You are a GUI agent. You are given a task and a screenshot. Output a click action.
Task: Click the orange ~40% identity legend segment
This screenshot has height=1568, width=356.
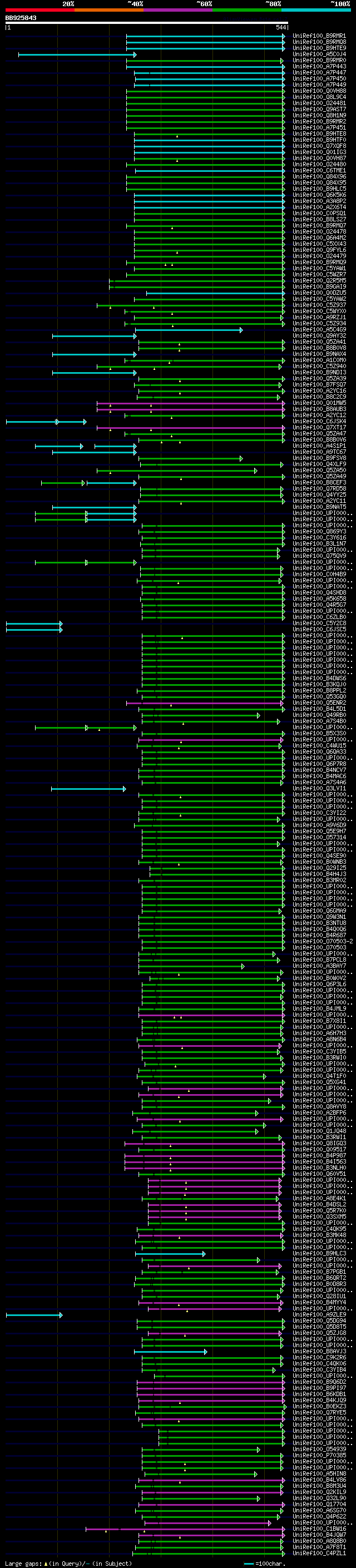[109, 10]
